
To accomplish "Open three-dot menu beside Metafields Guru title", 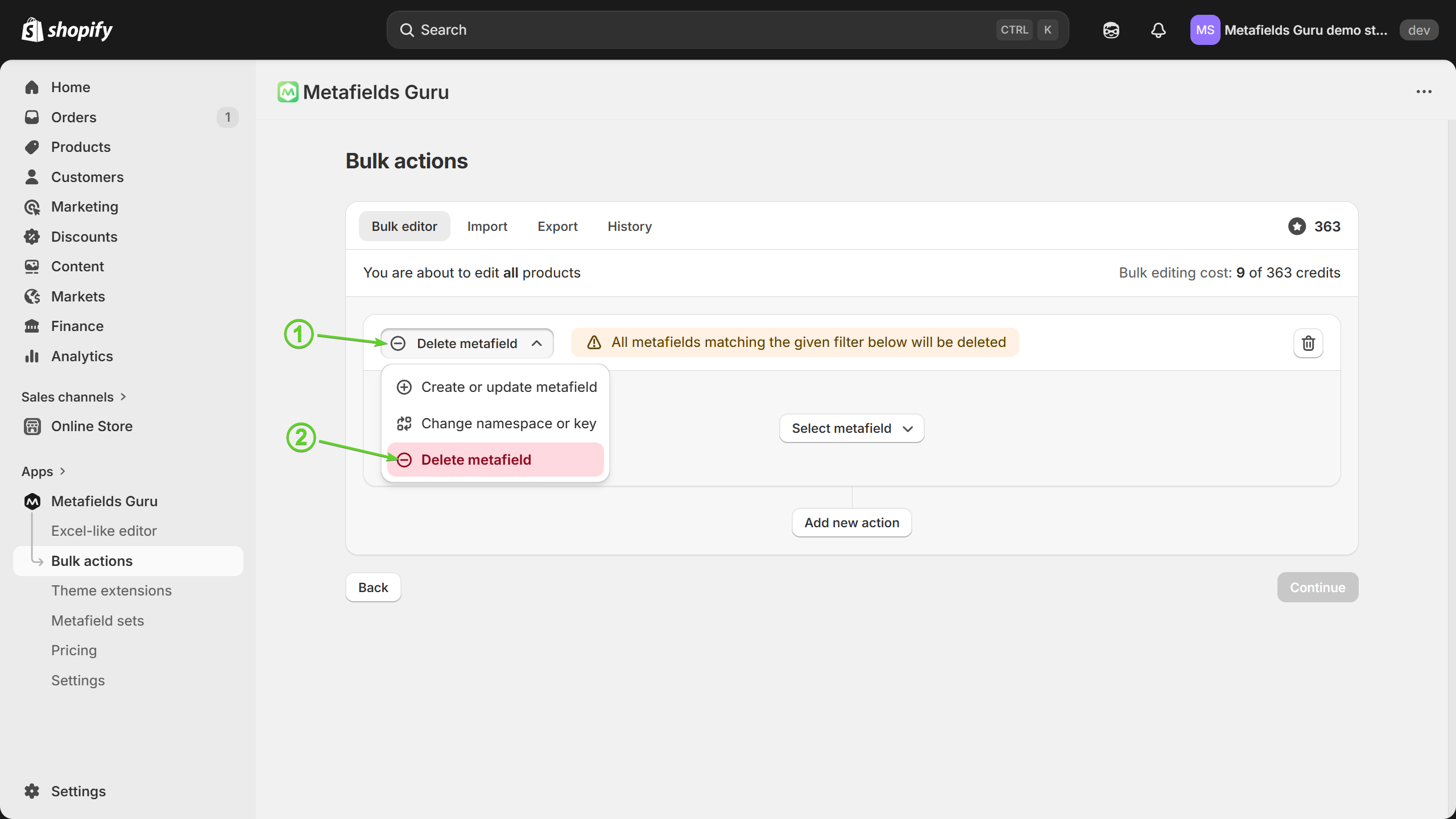I will pyautogui.click(x=1424, y=92).
